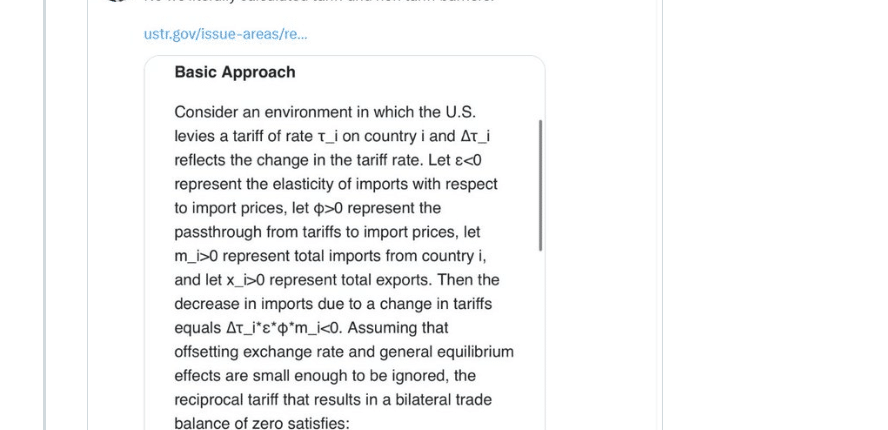Click the line "represent the elasticity of imports with respect"
Image resolution: width=888 pixels, height=430 pixels.
pyautogui.click(x=336, y=184)
